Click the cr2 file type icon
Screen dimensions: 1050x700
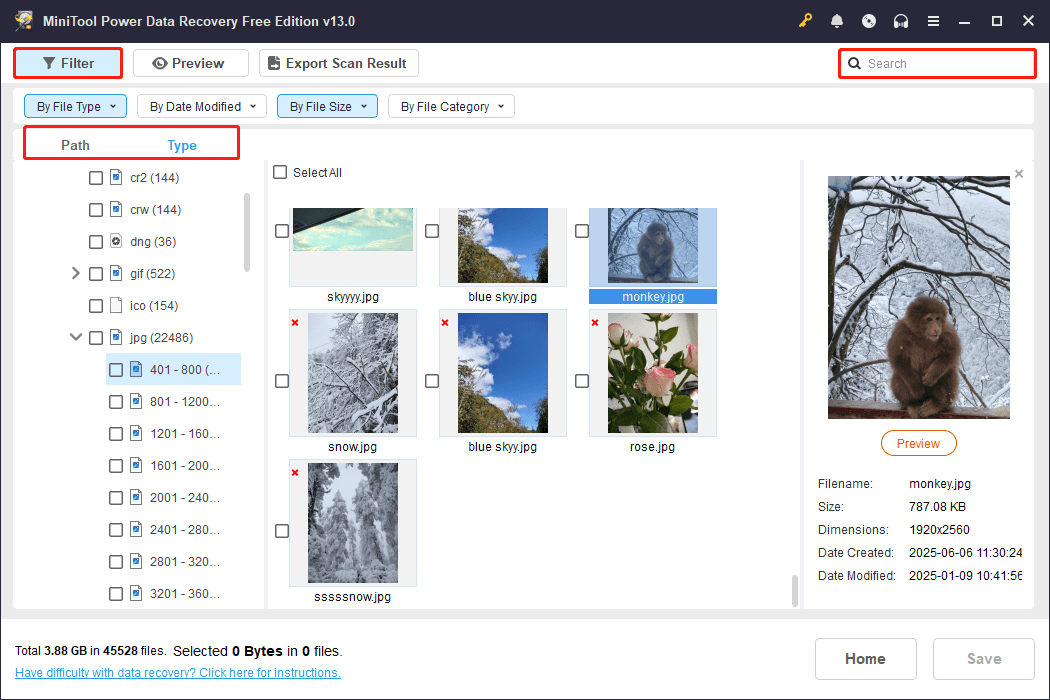click(x=116, y=178)
